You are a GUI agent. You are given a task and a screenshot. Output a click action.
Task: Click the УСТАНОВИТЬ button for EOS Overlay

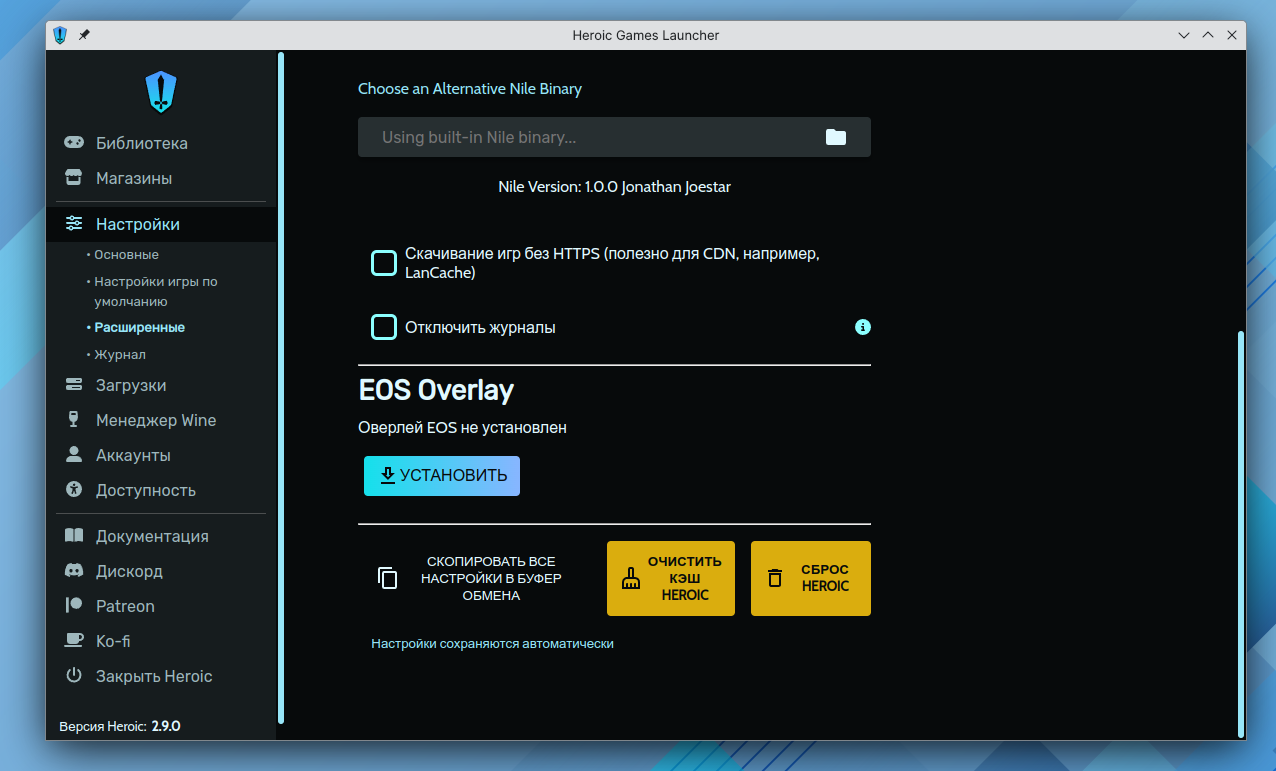[x=442, y=476]
